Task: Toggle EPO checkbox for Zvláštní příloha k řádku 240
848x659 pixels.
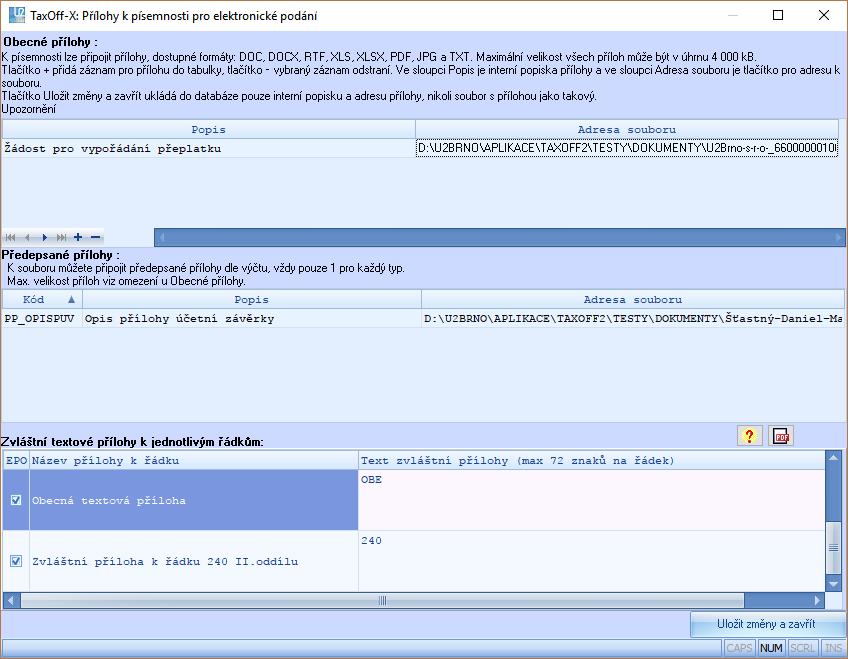Action: 16,561
